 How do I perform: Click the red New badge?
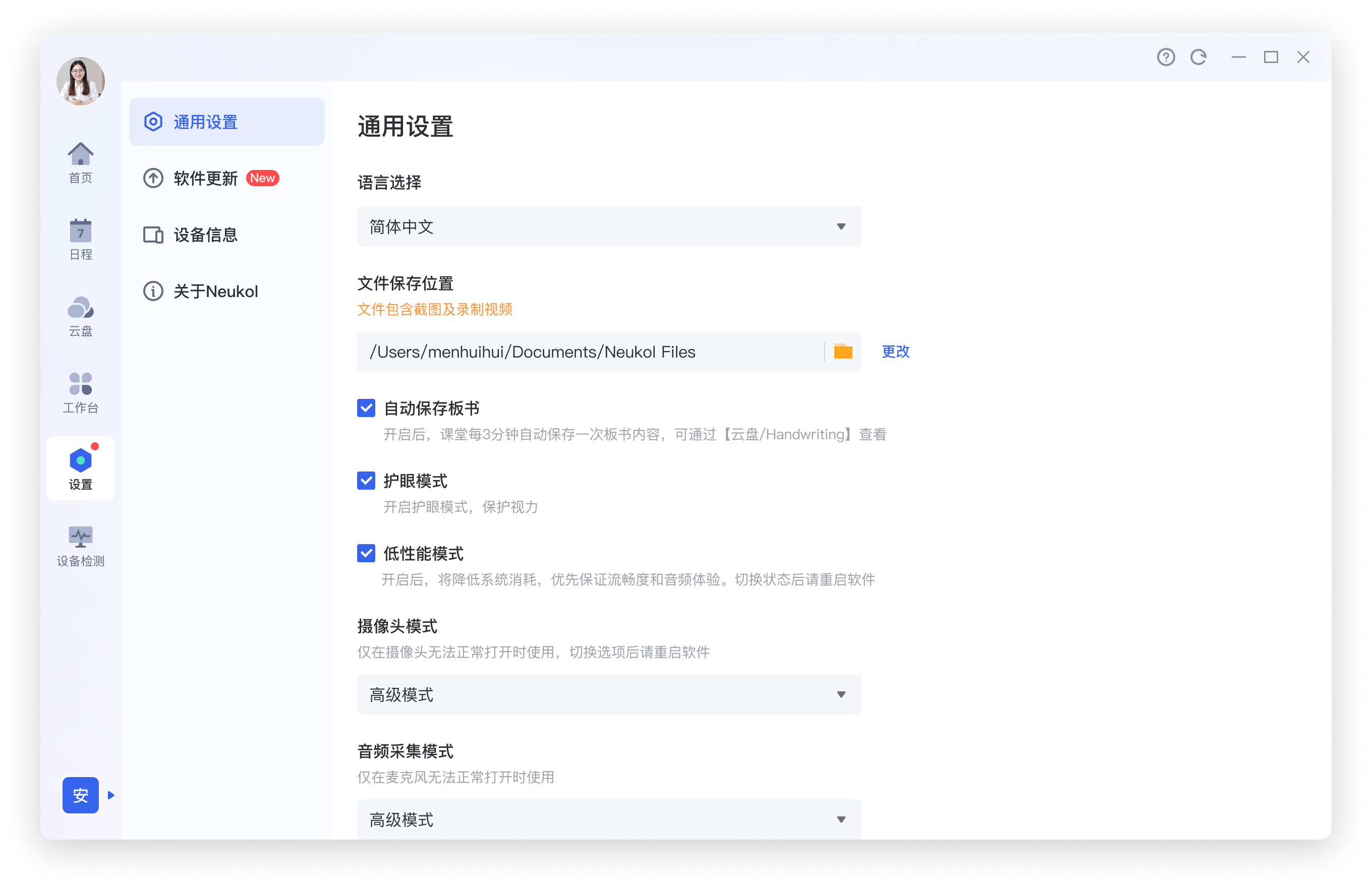(263, 178)
